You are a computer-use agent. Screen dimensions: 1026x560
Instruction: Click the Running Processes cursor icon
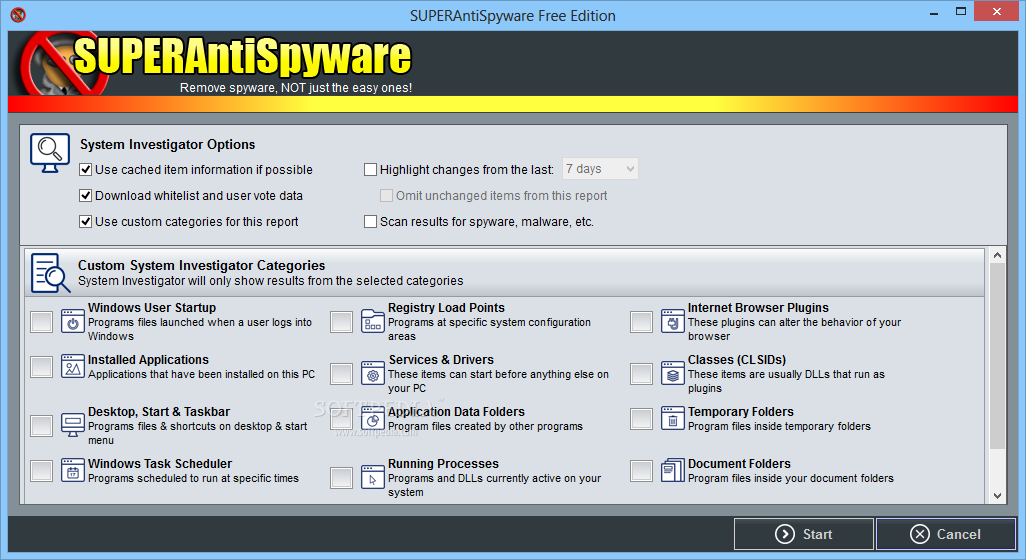[x=372, y=478]
